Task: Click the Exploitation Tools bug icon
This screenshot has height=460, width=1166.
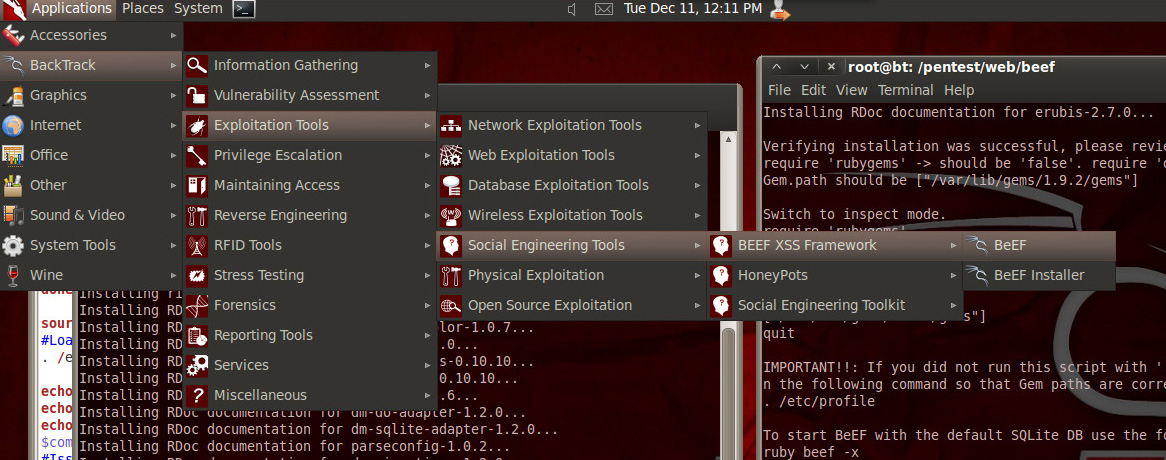Action: 197,126
